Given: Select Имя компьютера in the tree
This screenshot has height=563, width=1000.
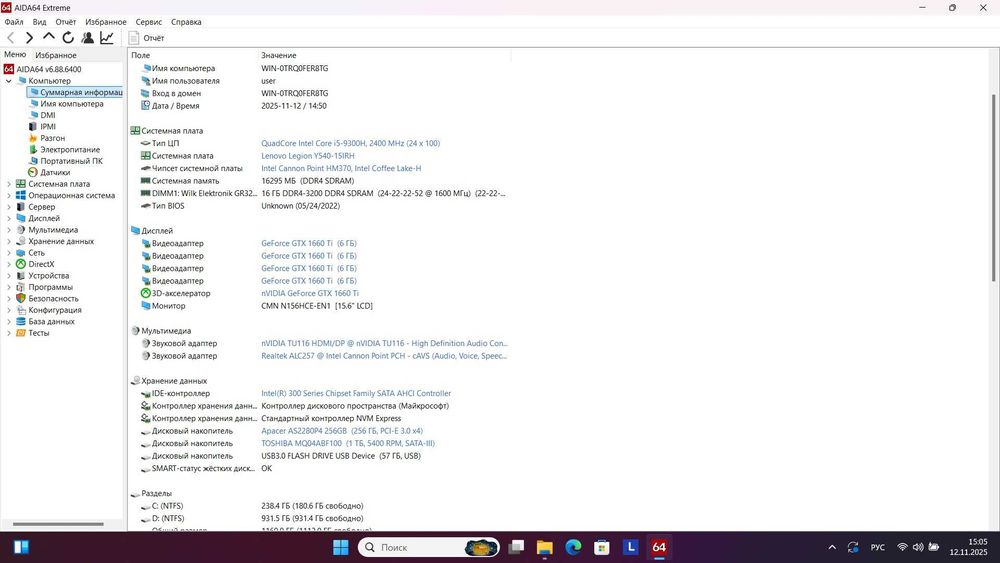Looking at the screenshot, I should point(71,104).
